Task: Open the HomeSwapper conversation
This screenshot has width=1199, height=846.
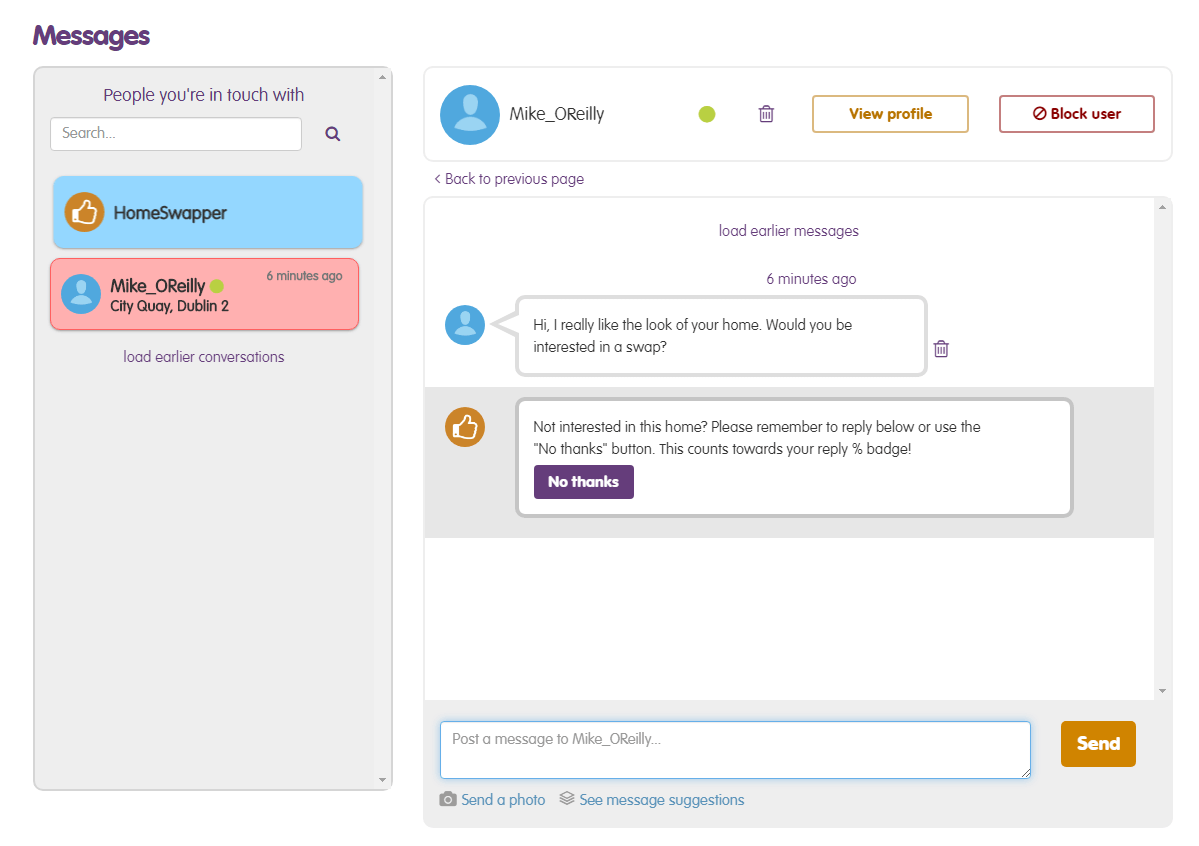Action: pyautogui.click(x=207, y=213)
